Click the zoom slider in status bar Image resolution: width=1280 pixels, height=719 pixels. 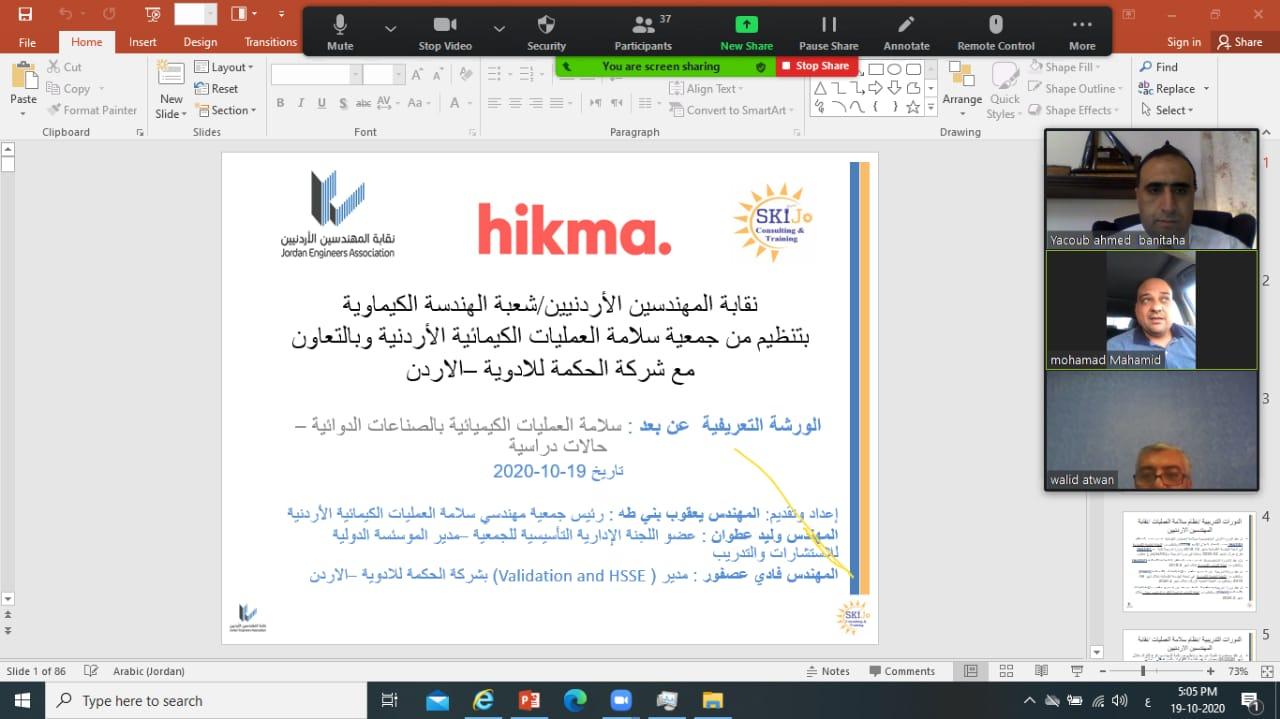click(x=1143, y=671)
